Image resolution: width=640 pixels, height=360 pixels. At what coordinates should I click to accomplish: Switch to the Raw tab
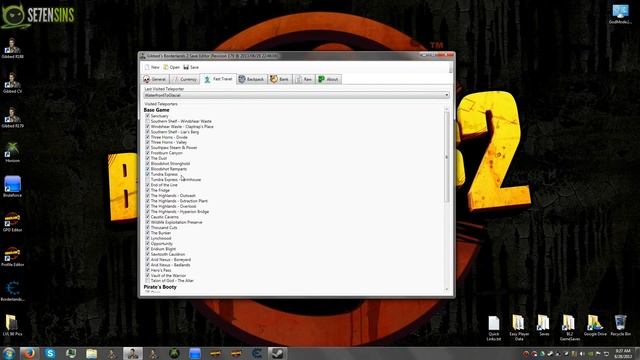tap(304, 79)
